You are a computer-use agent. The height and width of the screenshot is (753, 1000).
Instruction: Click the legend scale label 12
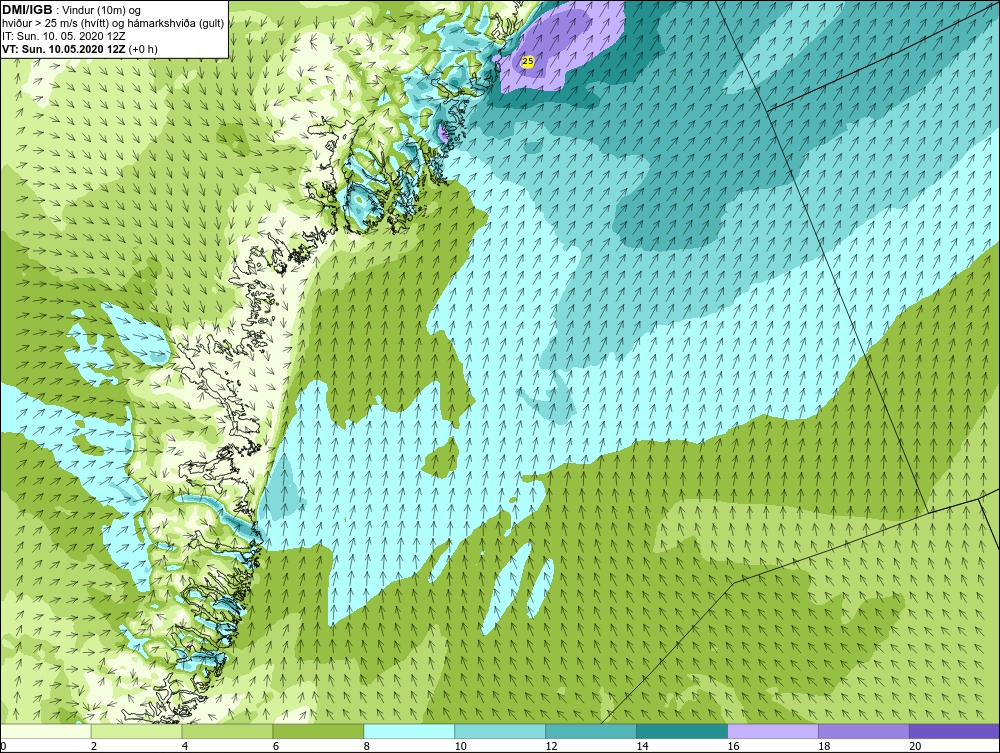[x=551, y=746]
